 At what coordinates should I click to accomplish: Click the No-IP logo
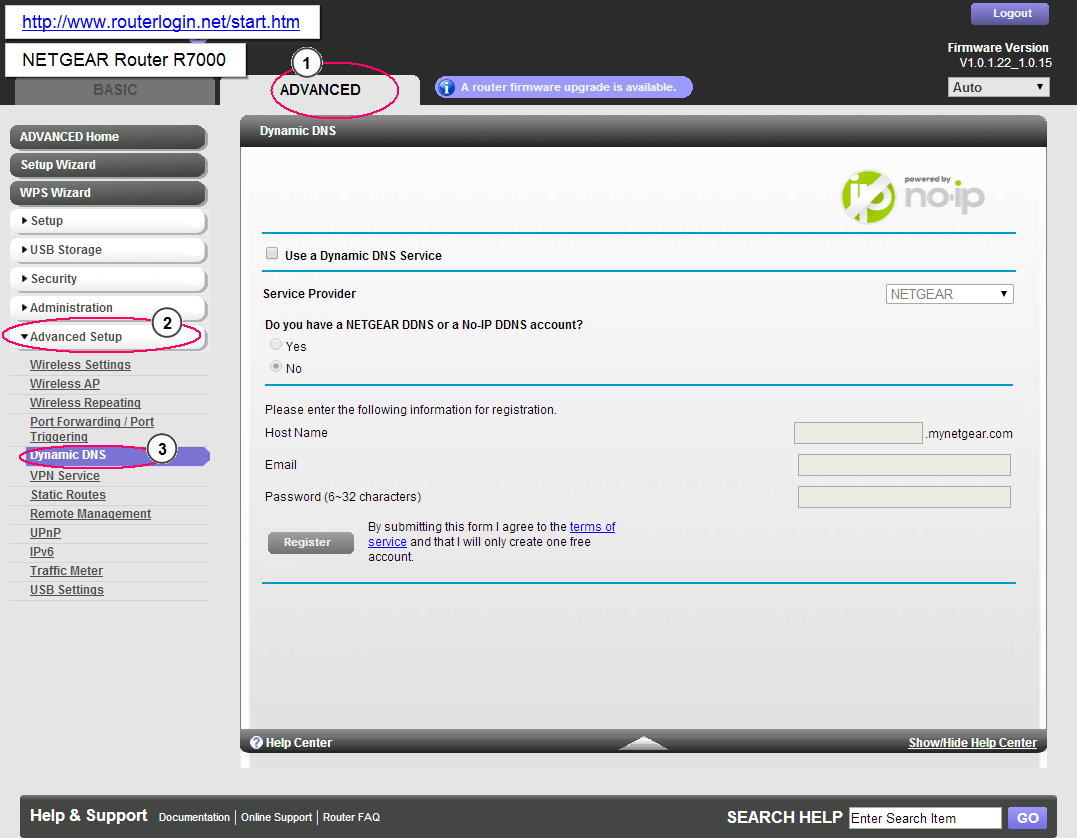coord(913,196)
